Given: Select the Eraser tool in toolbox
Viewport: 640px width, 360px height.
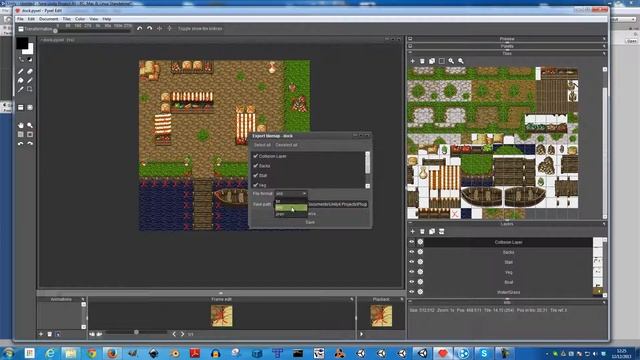Looking at the screenshot, I should 30,71.
